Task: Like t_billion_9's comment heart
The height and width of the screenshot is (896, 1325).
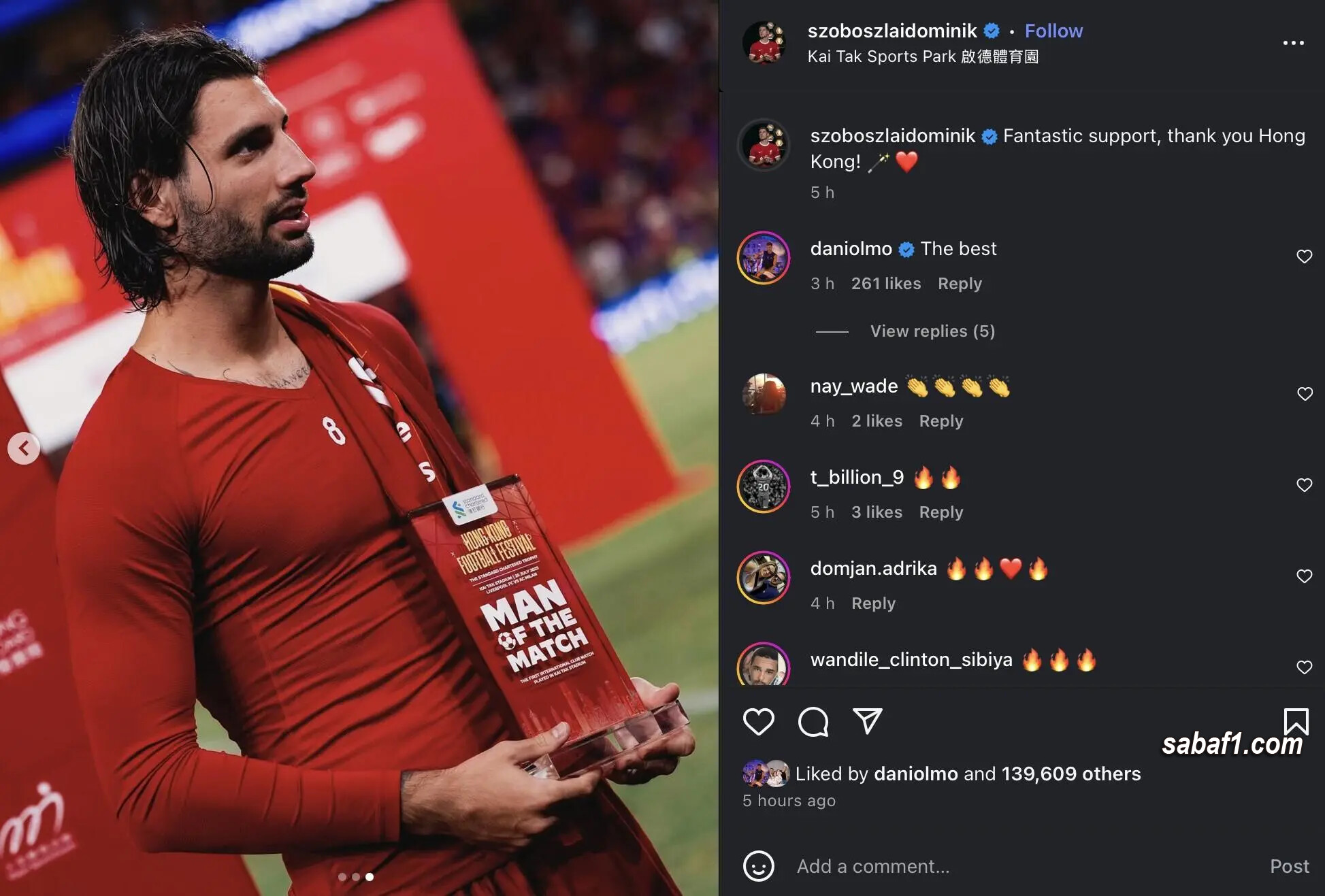Action: (1304, 485)
